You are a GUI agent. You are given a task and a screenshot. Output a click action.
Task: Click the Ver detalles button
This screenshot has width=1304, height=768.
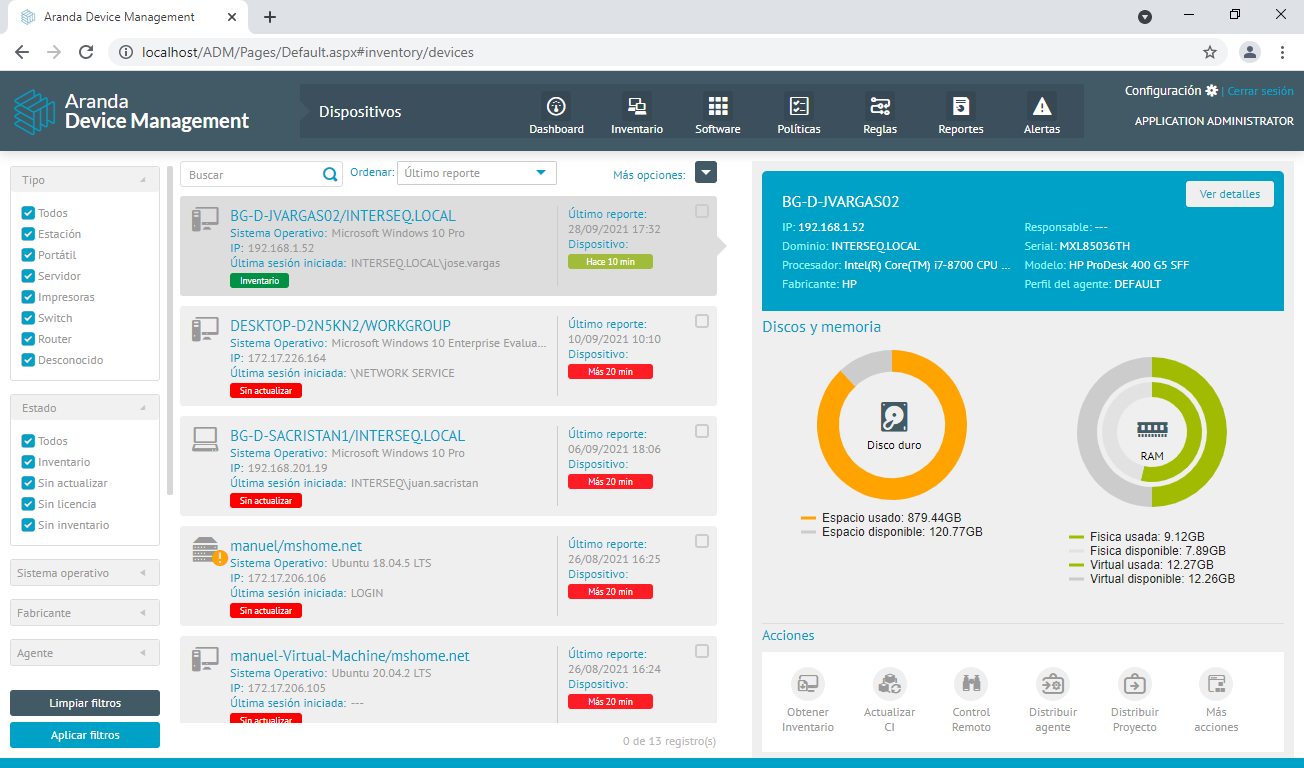tap(1229, 194)
